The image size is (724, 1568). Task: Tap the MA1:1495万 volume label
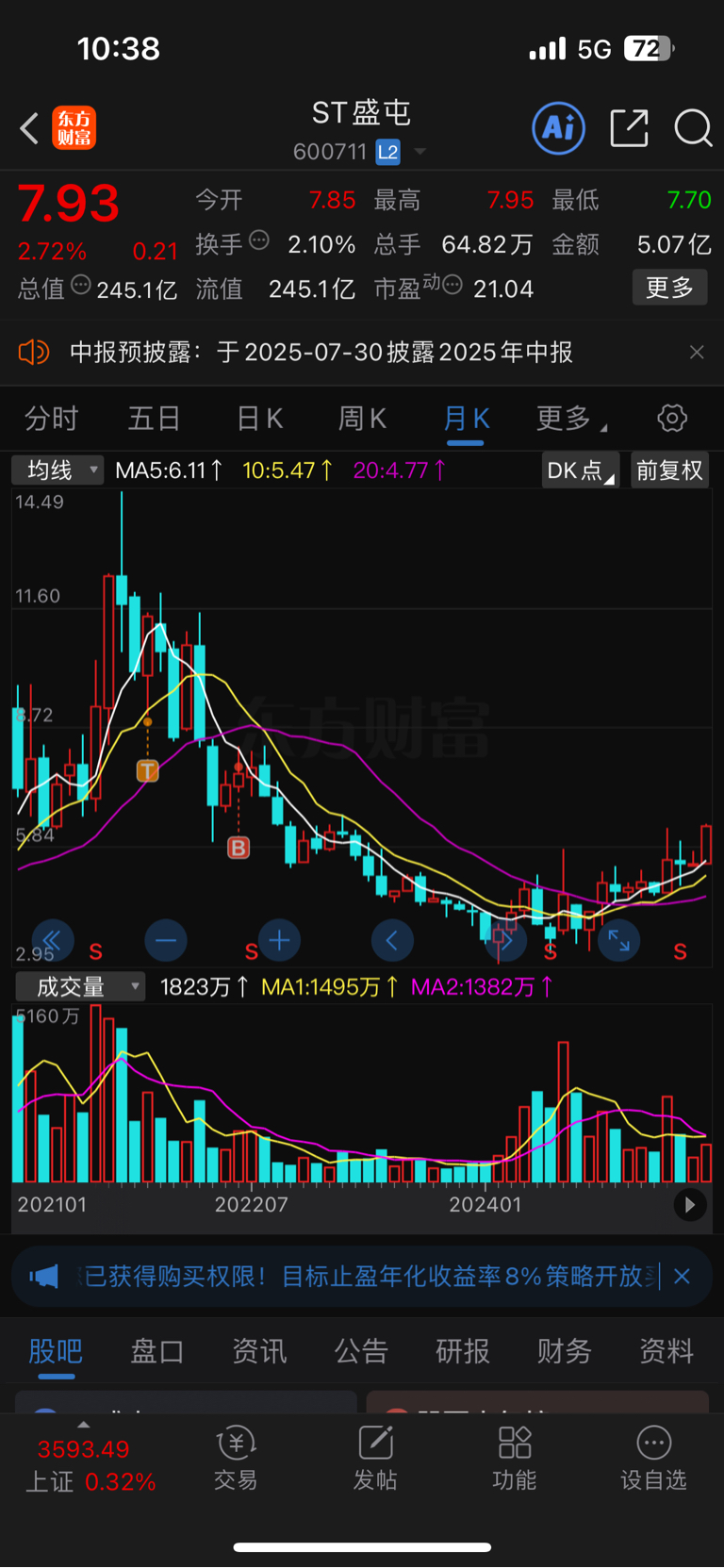click(330, 987)
